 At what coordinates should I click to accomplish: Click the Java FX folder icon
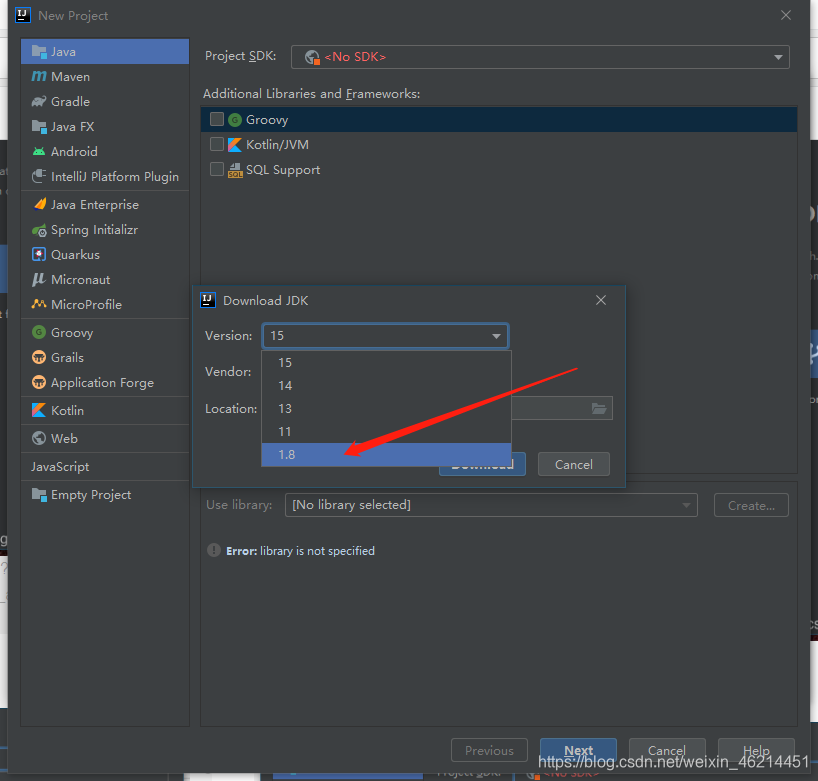point(39,126)
